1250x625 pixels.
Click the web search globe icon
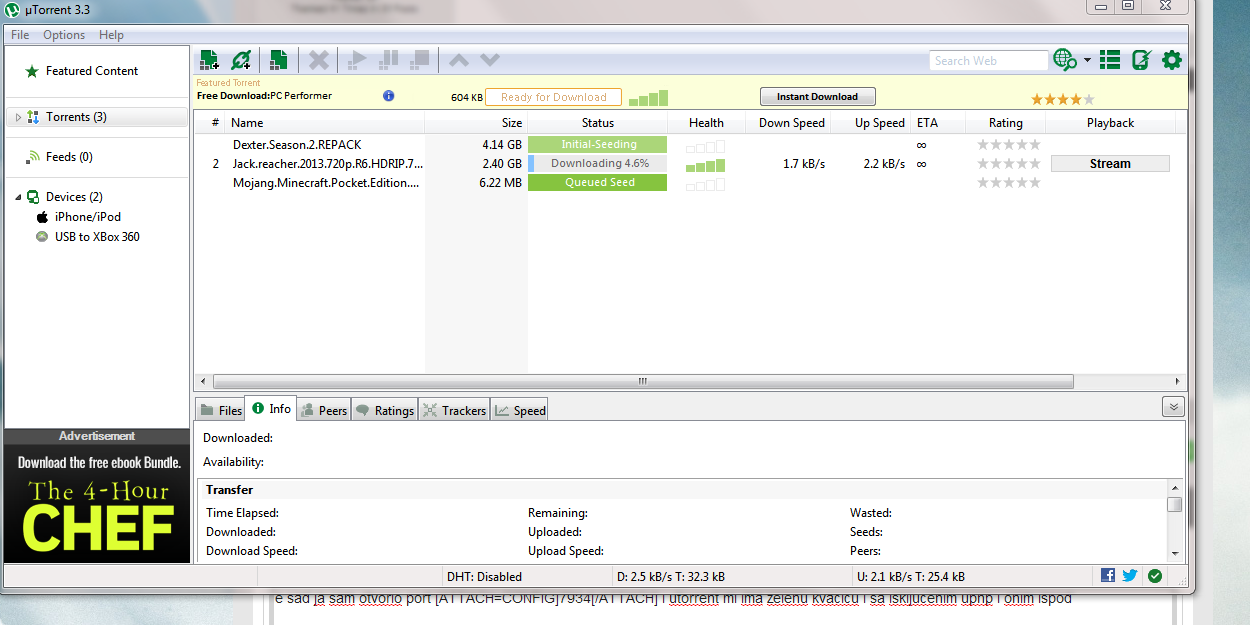[x=1065, y=60]
